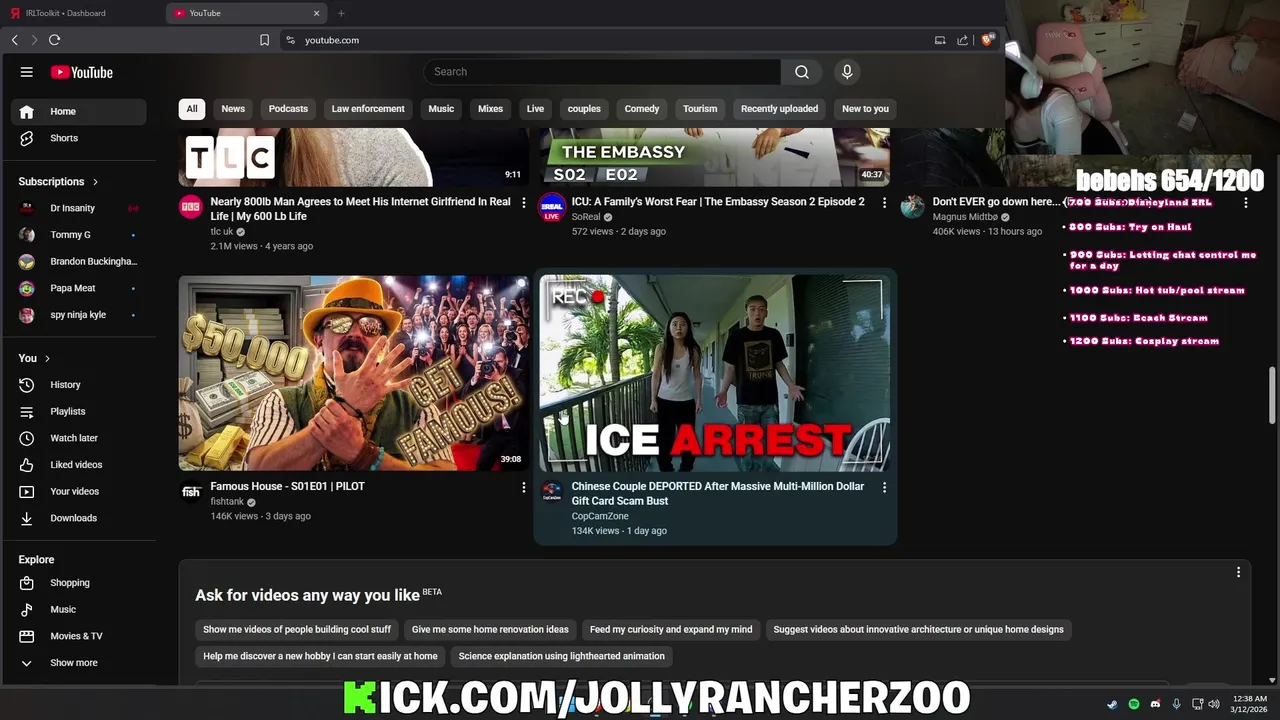1280x720 pixels.
Task: Open the ICE ARREST video thumbnail
Action: tap(714, 373)
